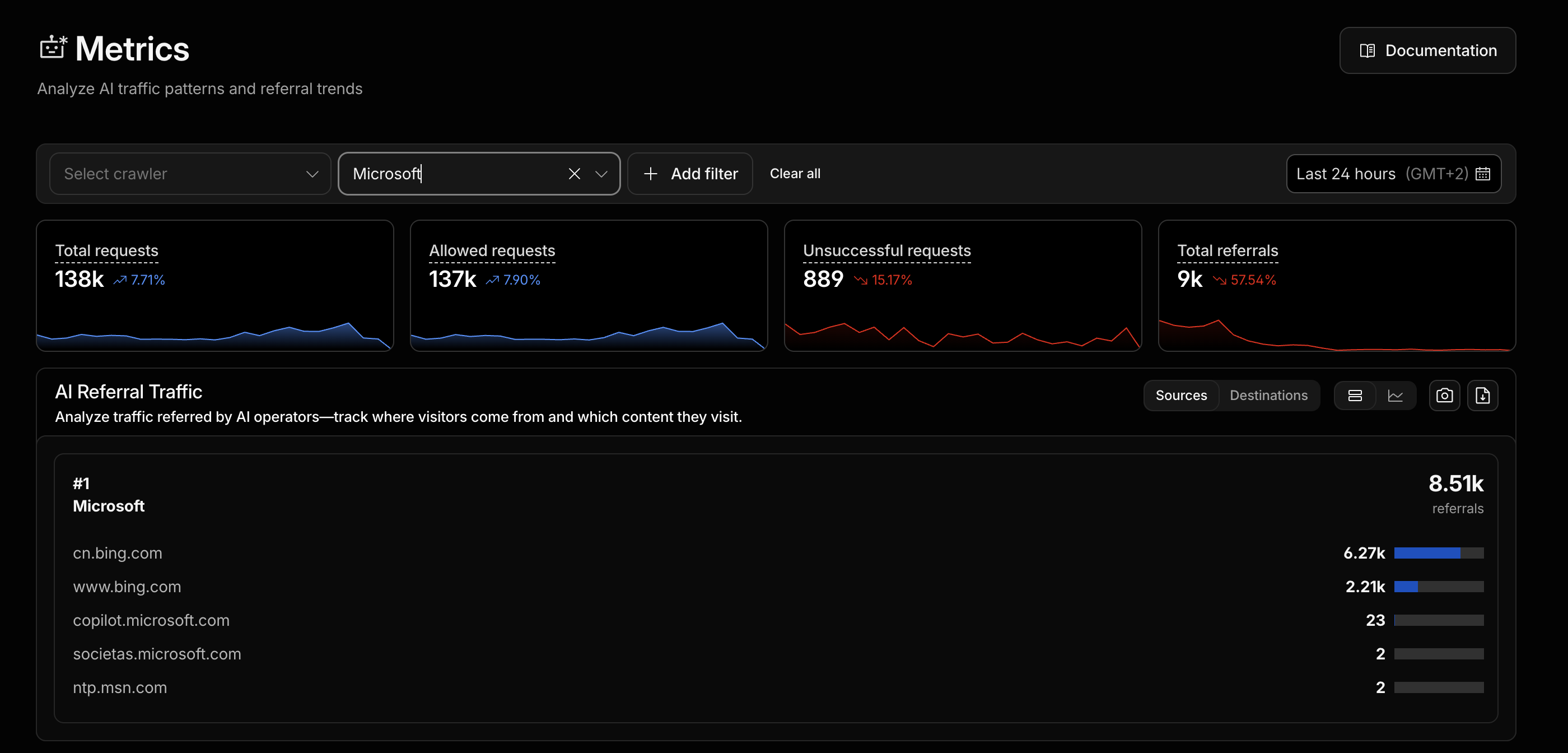Click the 15.17% unsuccessful requests trend
The width and height of the screenshot is (1568, 753).
883,280
